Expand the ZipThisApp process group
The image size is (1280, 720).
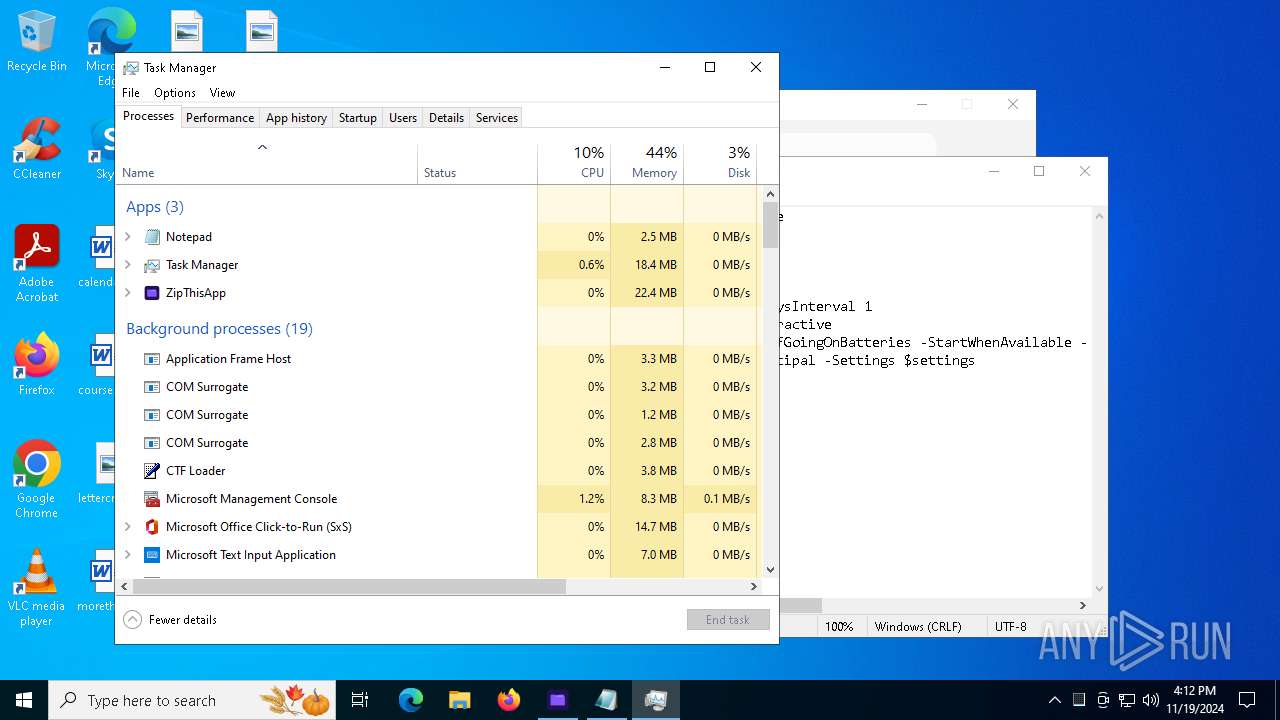127,293
